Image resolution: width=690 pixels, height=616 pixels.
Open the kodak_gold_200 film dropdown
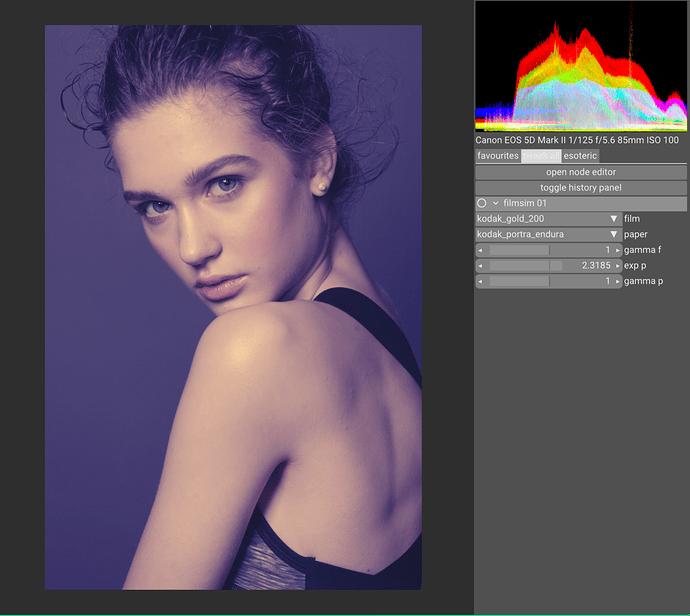pyautogui.click(x=548, y=219)
